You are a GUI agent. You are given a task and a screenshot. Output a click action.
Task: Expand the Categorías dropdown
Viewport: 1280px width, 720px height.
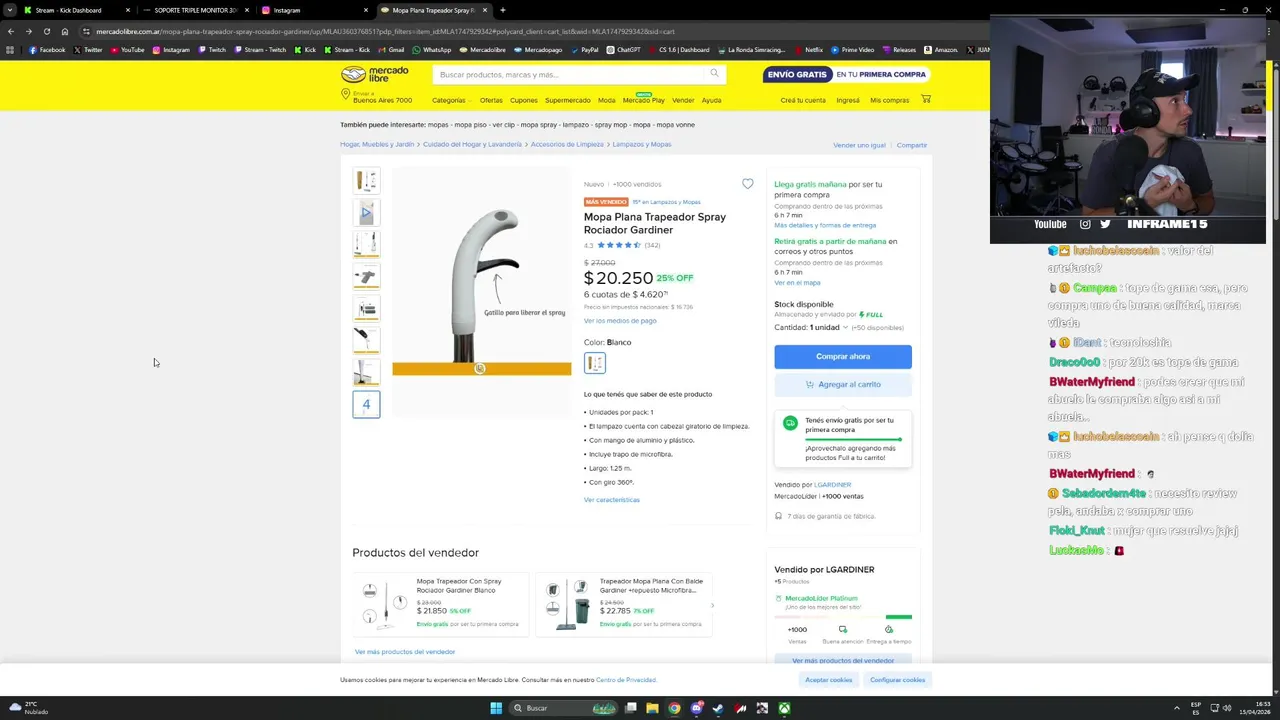(451, 100)
